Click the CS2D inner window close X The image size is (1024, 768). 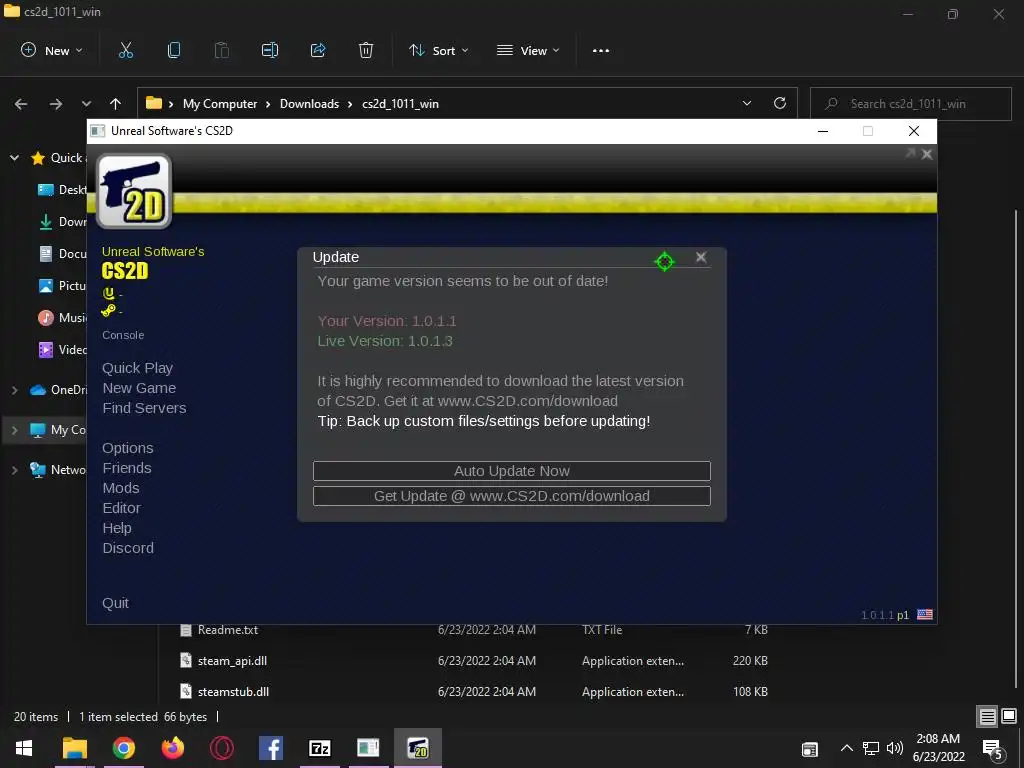927,154
